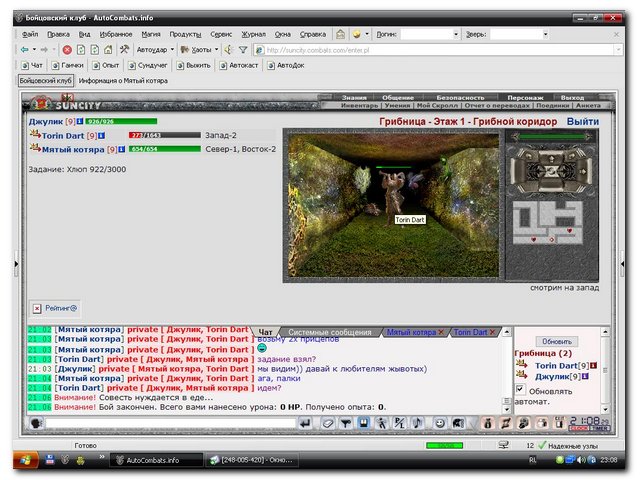Click the Сундучег bookmark button
Viewport: 640px width, 480px height.
148,65
